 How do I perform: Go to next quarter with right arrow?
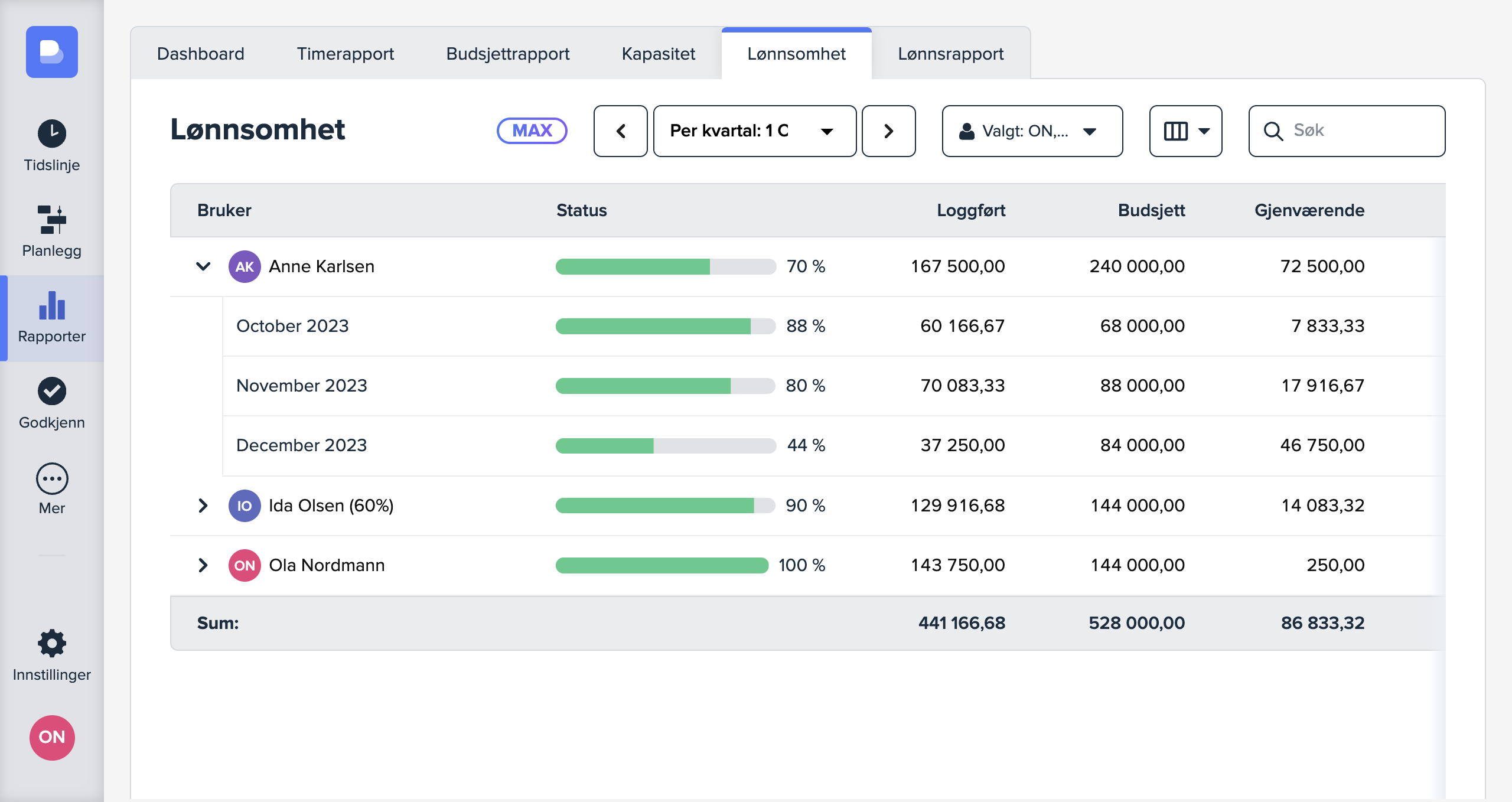click(888, 131)
